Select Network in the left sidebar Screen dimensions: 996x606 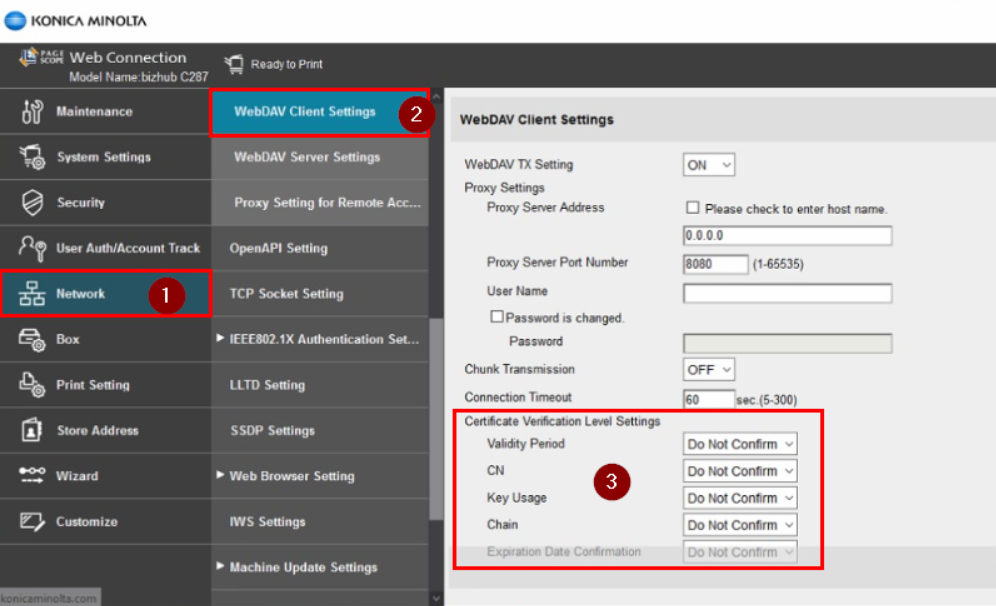pyautogui.click(x=80, y=294)
